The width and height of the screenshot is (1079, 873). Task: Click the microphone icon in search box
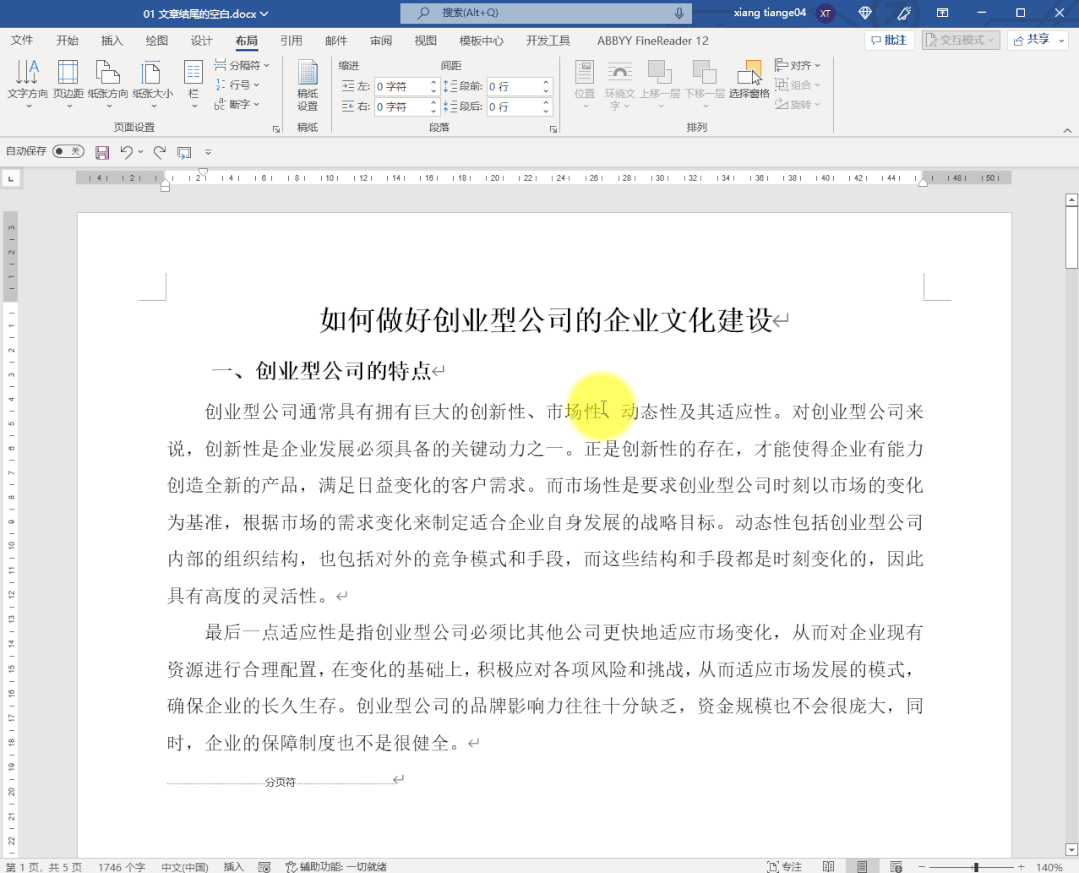[679, 13]
